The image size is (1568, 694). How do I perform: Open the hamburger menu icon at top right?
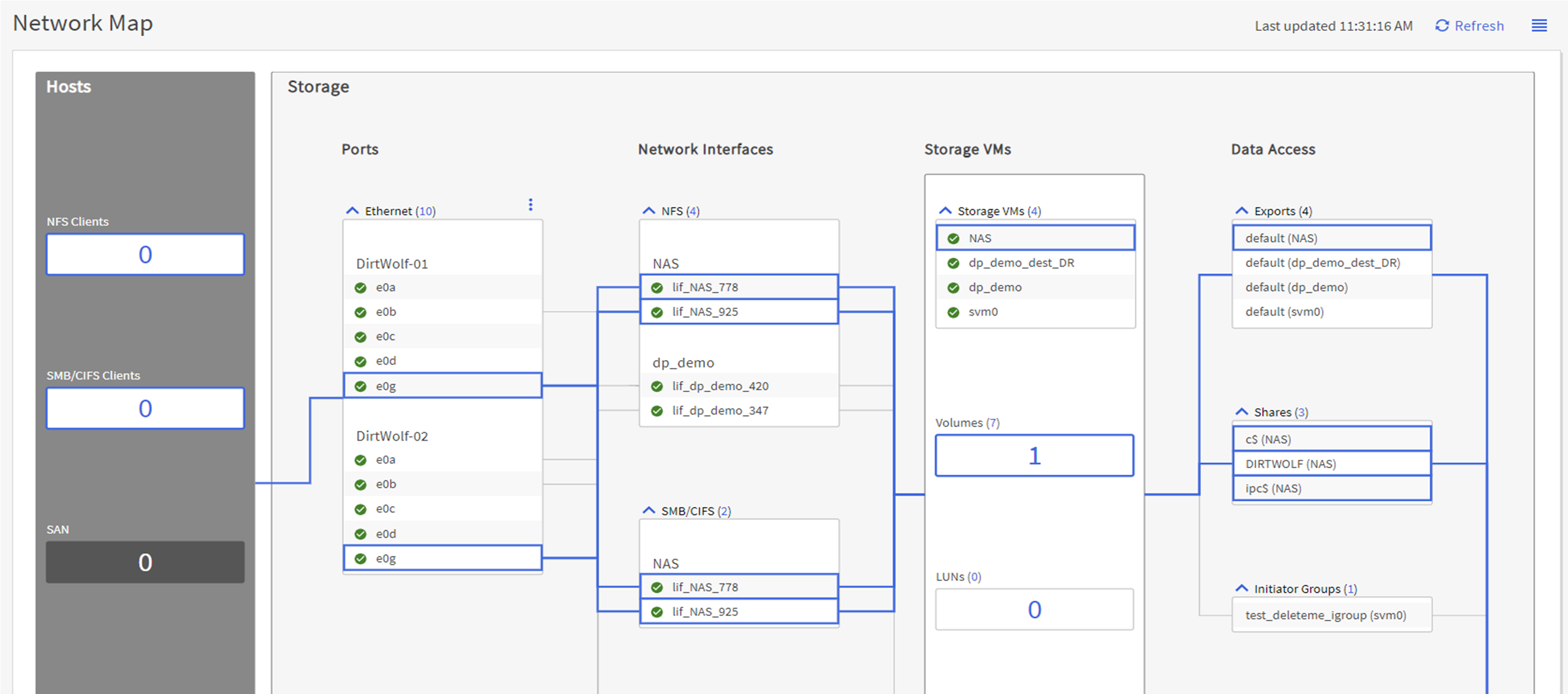tap(1539, 26)
